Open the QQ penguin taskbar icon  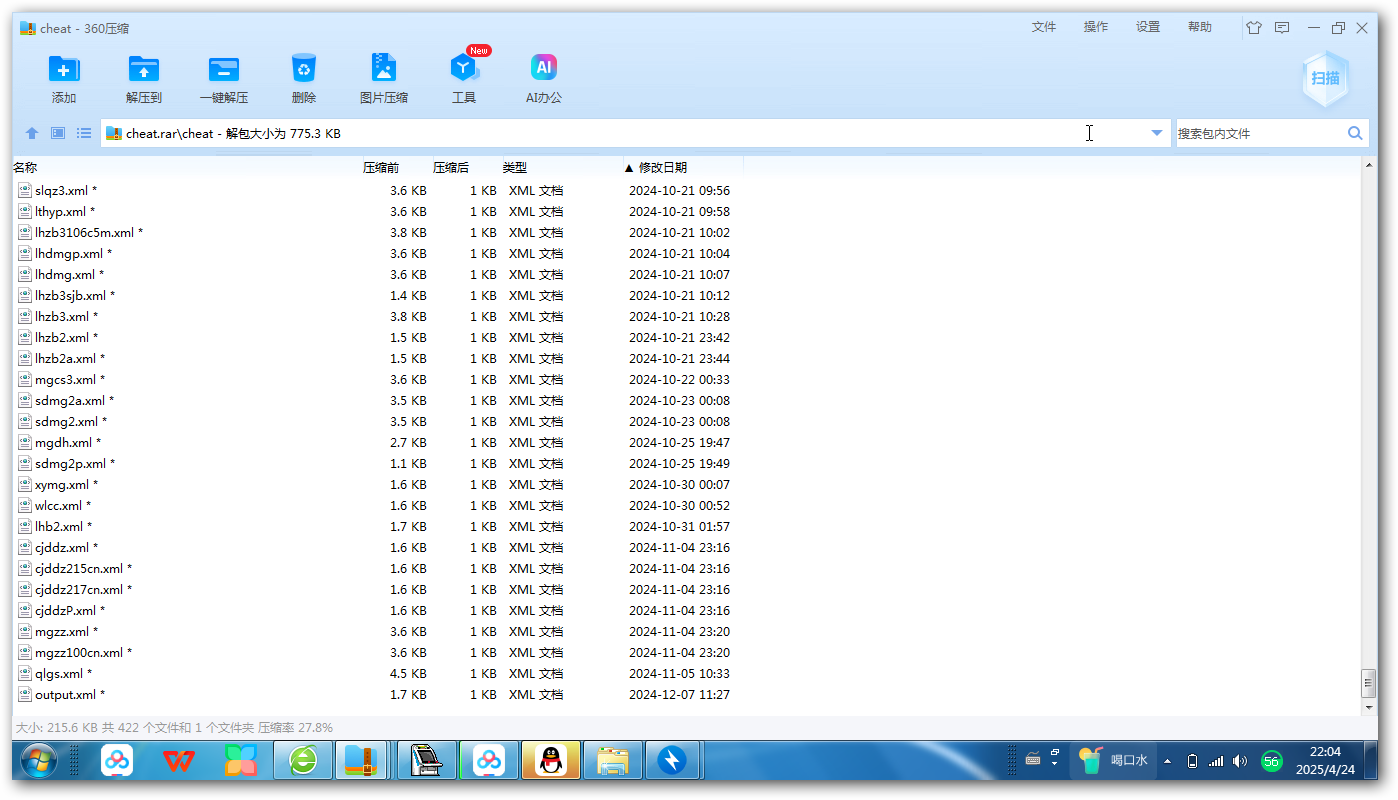(x=550, y=761)
